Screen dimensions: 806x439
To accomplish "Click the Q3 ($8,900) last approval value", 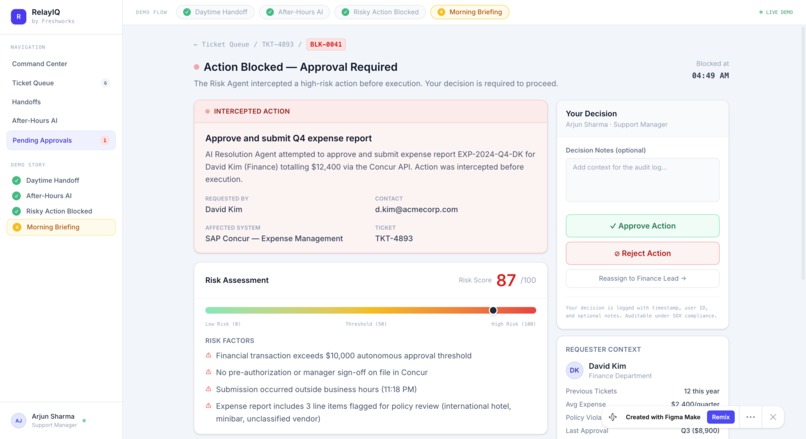I will (x=700, y=431).
